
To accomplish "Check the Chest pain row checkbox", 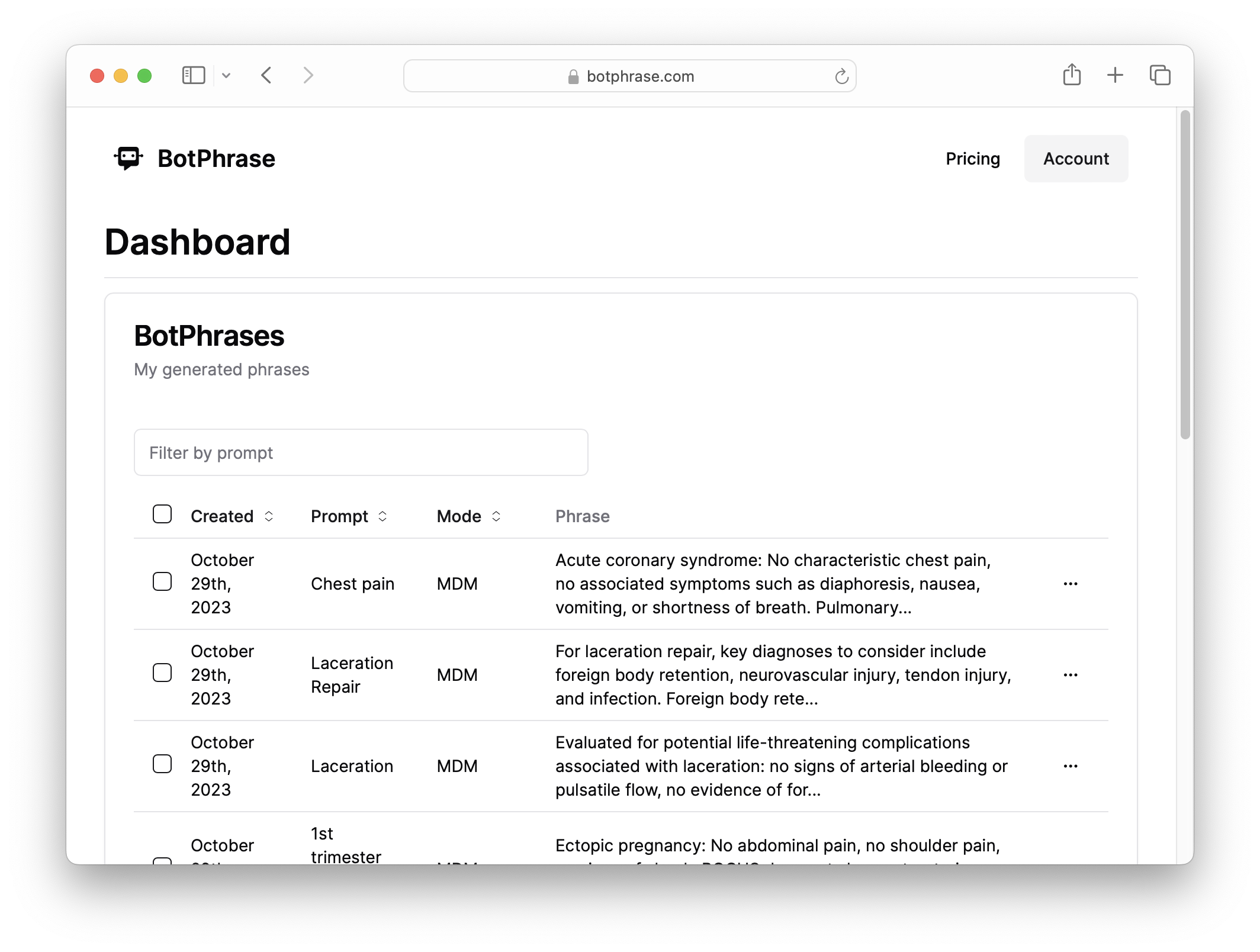I will [x=162, y=581].
